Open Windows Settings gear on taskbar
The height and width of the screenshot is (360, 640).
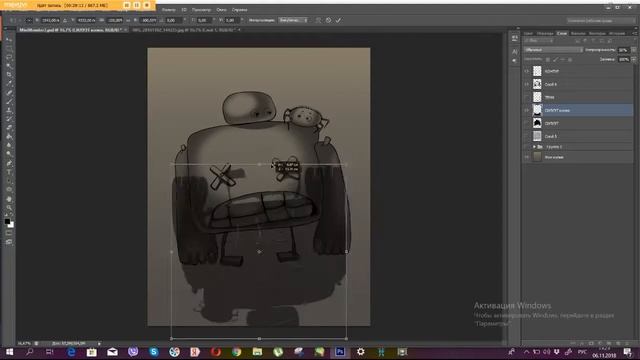coord(360,352)
